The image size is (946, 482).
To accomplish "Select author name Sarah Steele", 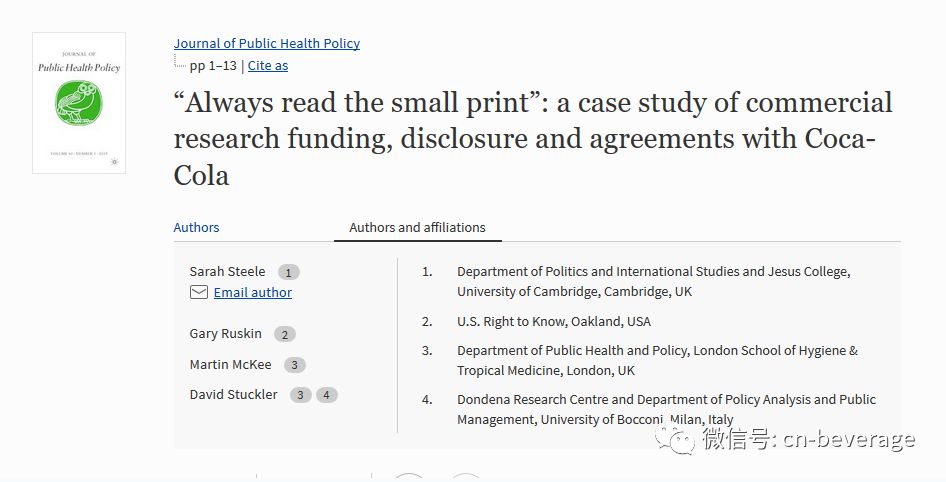I will coord(227,271).
